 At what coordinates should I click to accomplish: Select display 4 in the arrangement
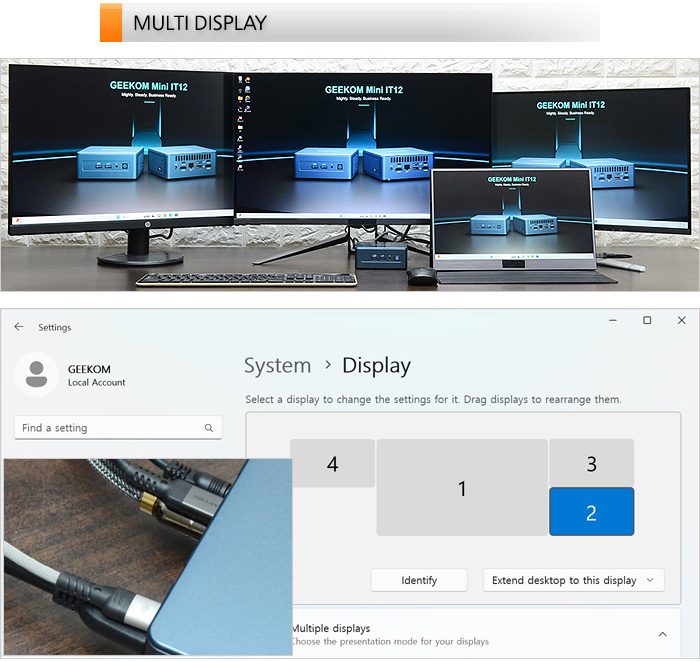tap(333, 463)
